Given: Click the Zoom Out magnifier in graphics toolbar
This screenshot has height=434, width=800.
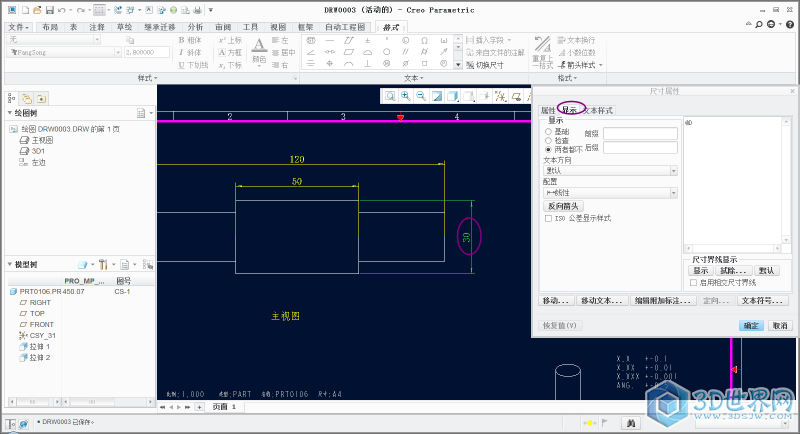Looking at the screenshot, I should click(421, 96).
